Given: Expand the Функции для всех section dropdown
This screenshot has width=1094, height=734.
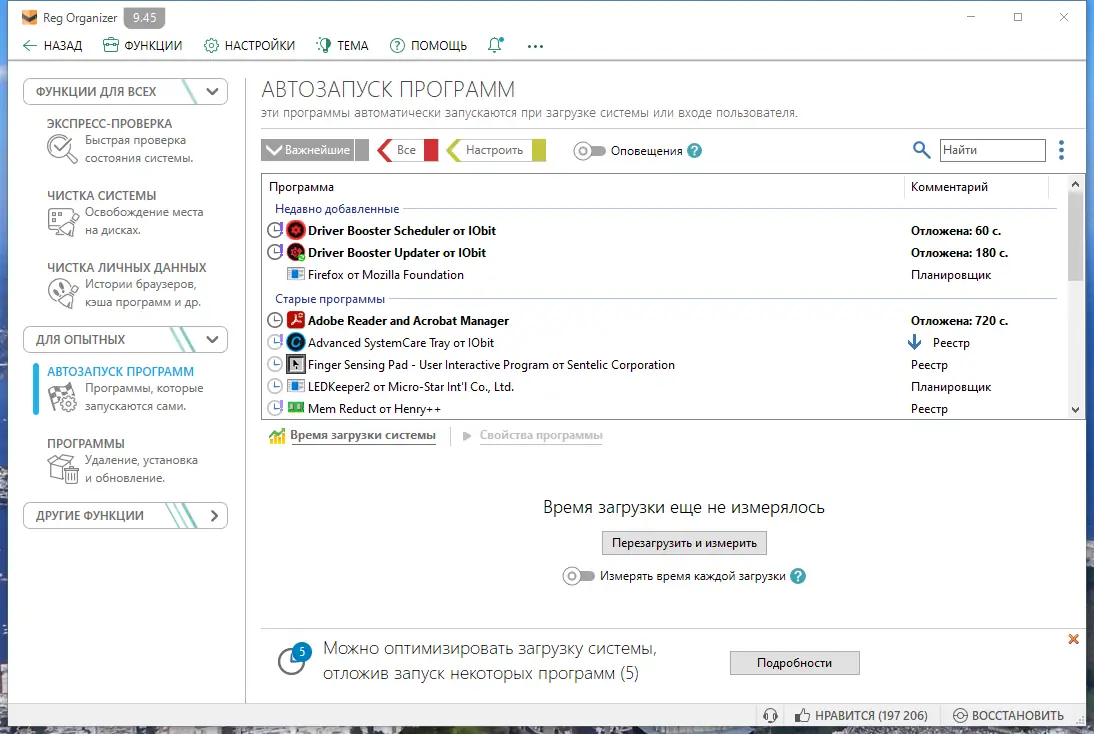Looking at the screenshot, I should [x=126, y=91].
